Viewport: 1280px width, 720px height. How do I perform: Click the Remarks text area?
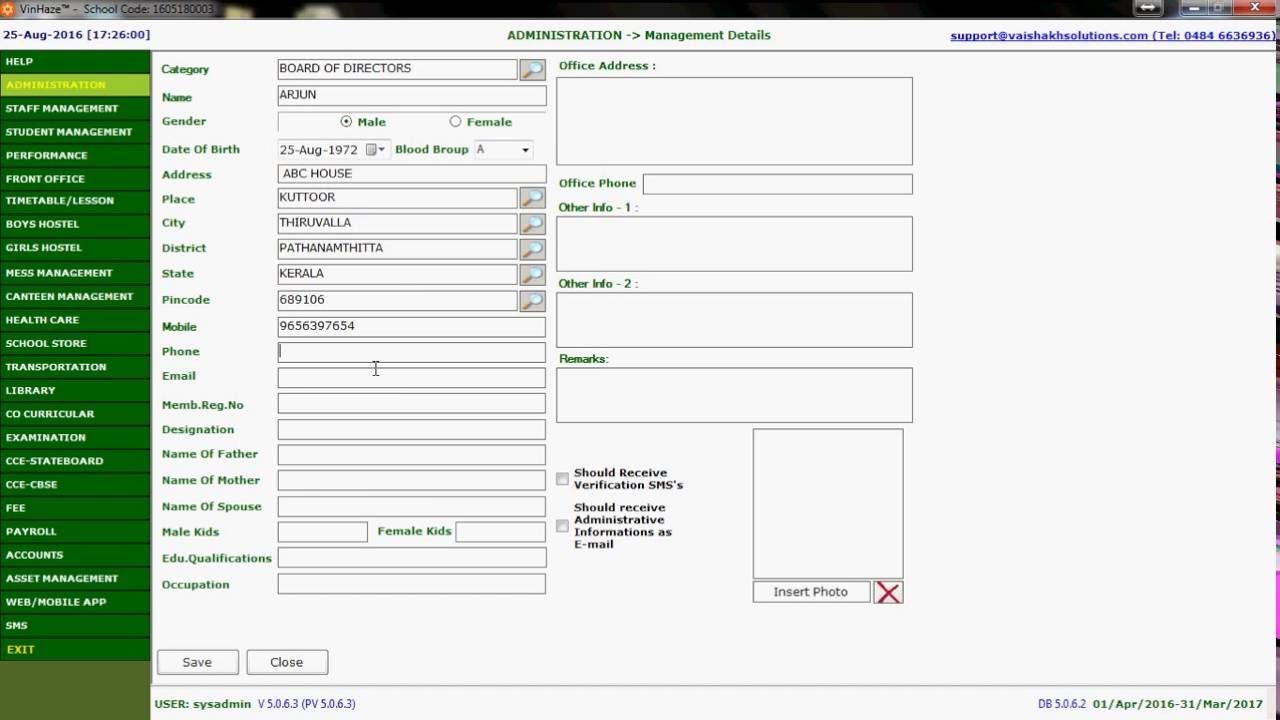(x=734, y=395)
